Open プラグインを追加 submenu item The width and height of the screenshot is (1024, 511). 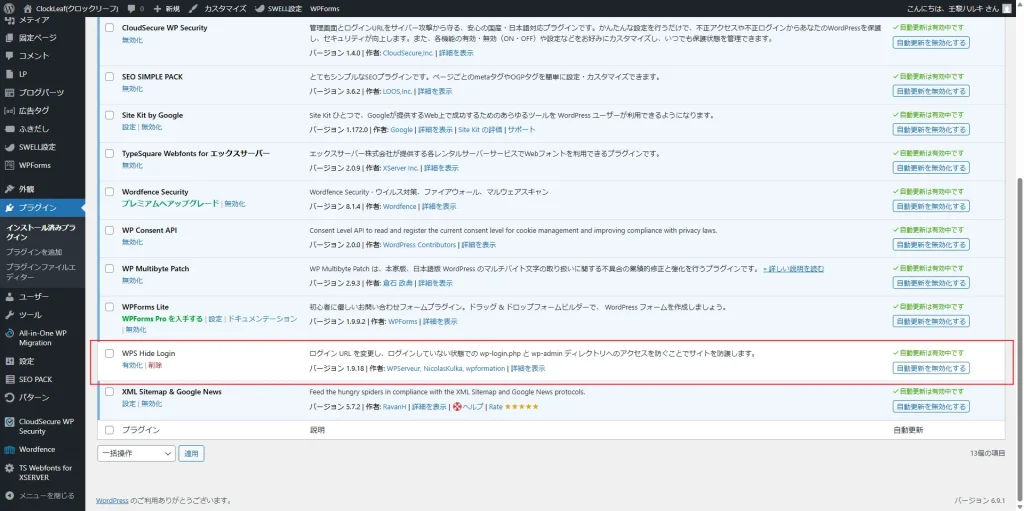pyautogui.click(x=33, y=252)
